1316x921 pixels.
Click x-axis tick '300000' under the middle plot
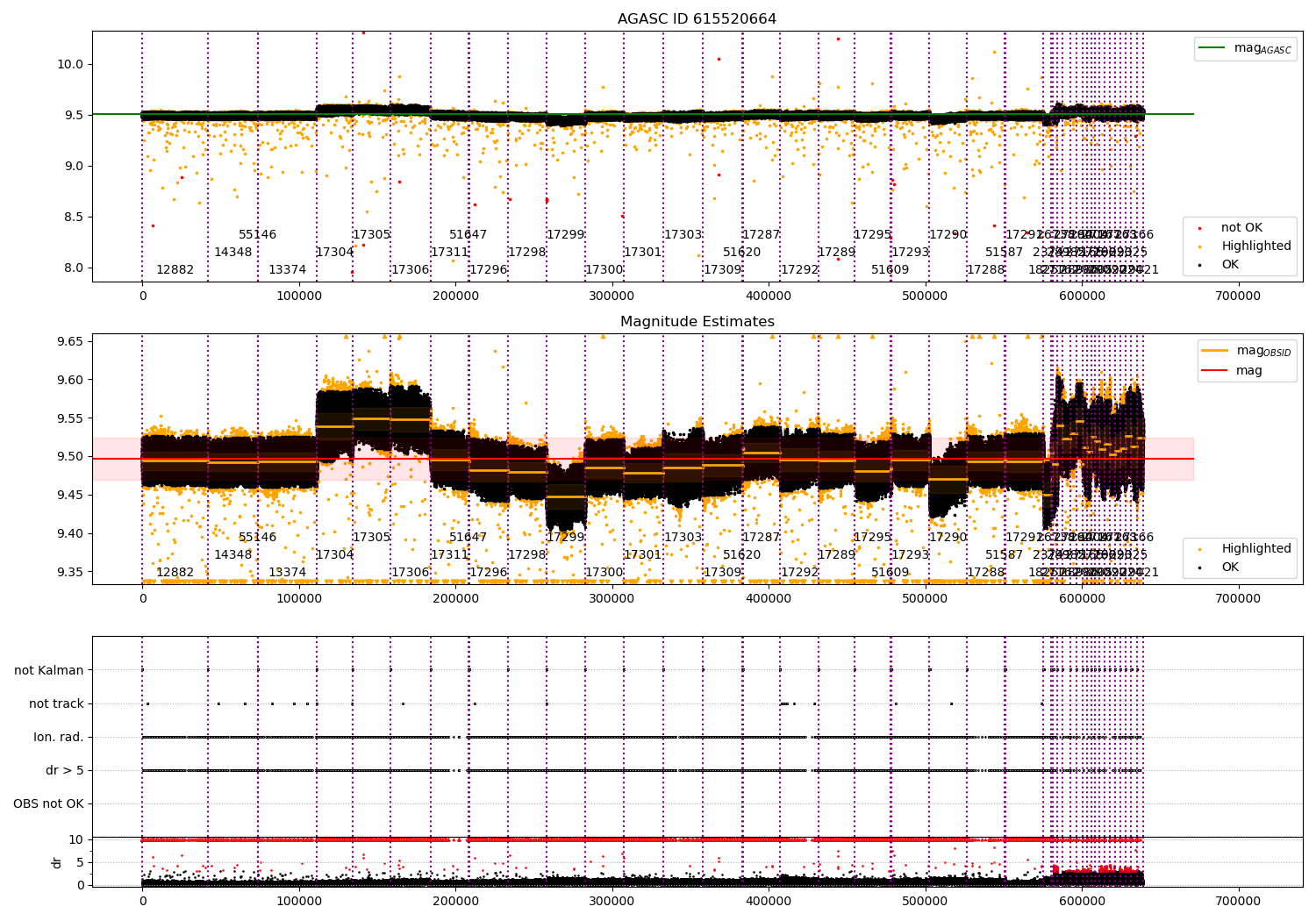click(612, 599)
